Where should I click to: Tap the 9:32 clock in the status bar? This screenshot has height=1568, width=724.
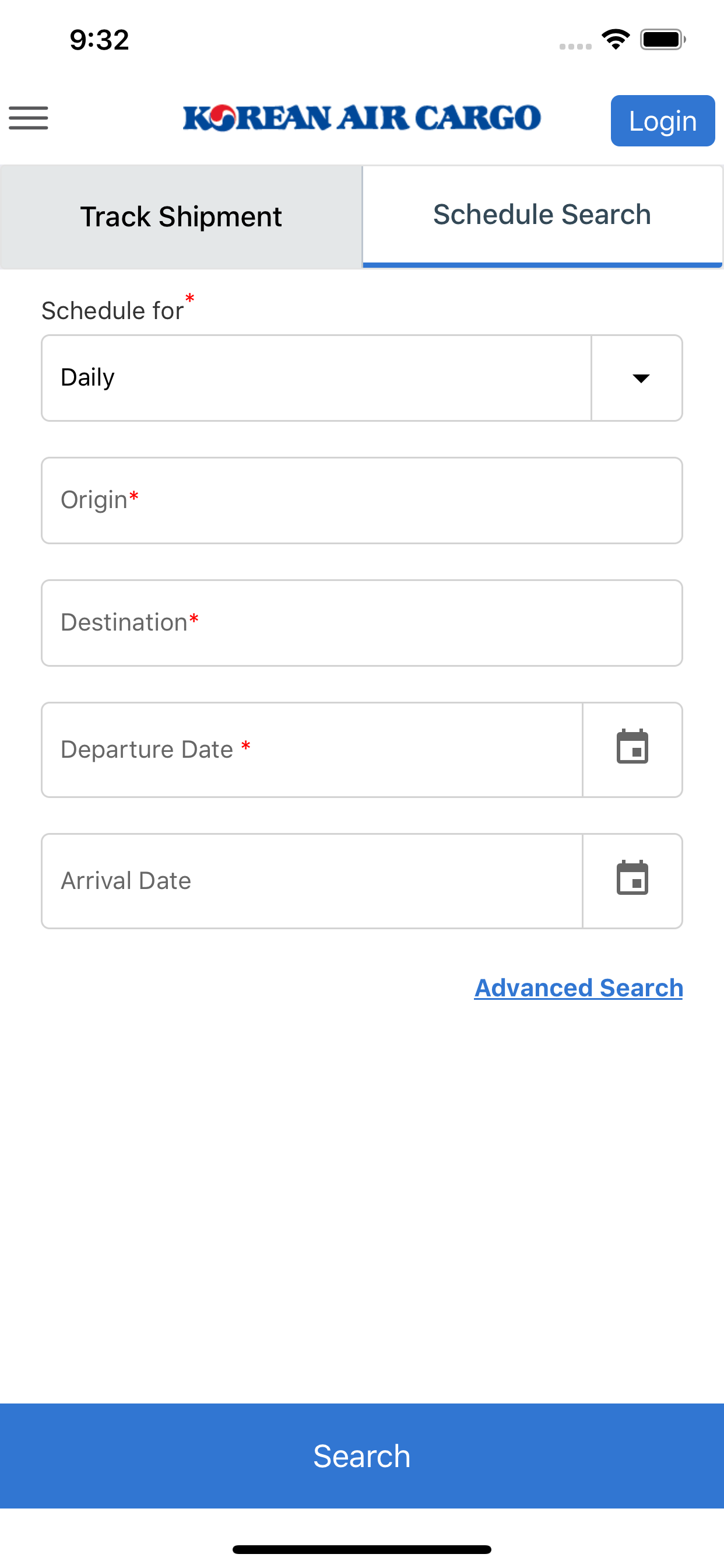(99, 40)
